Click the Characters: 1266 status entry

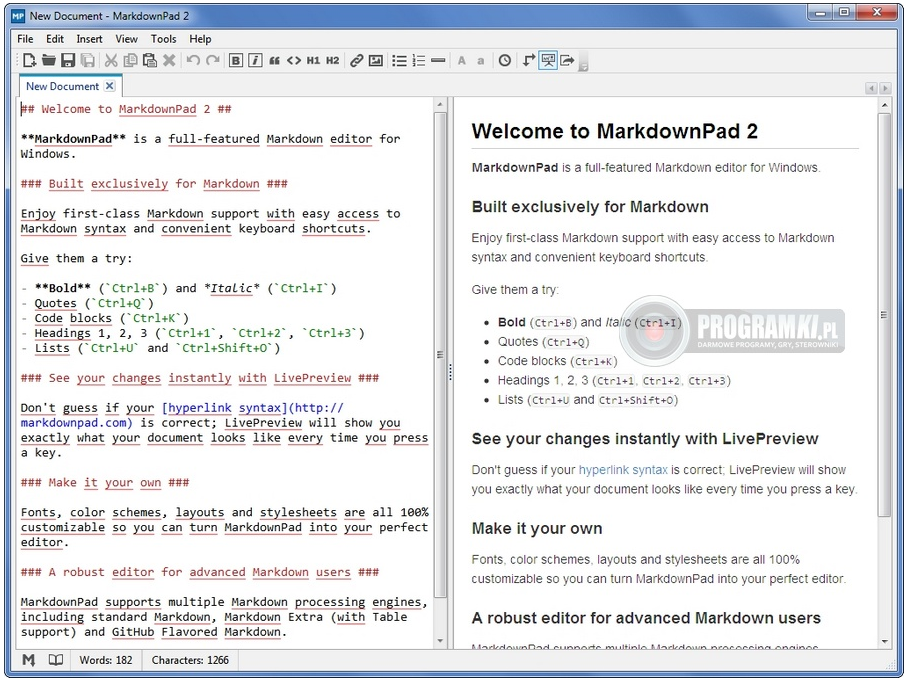point(190,660)
